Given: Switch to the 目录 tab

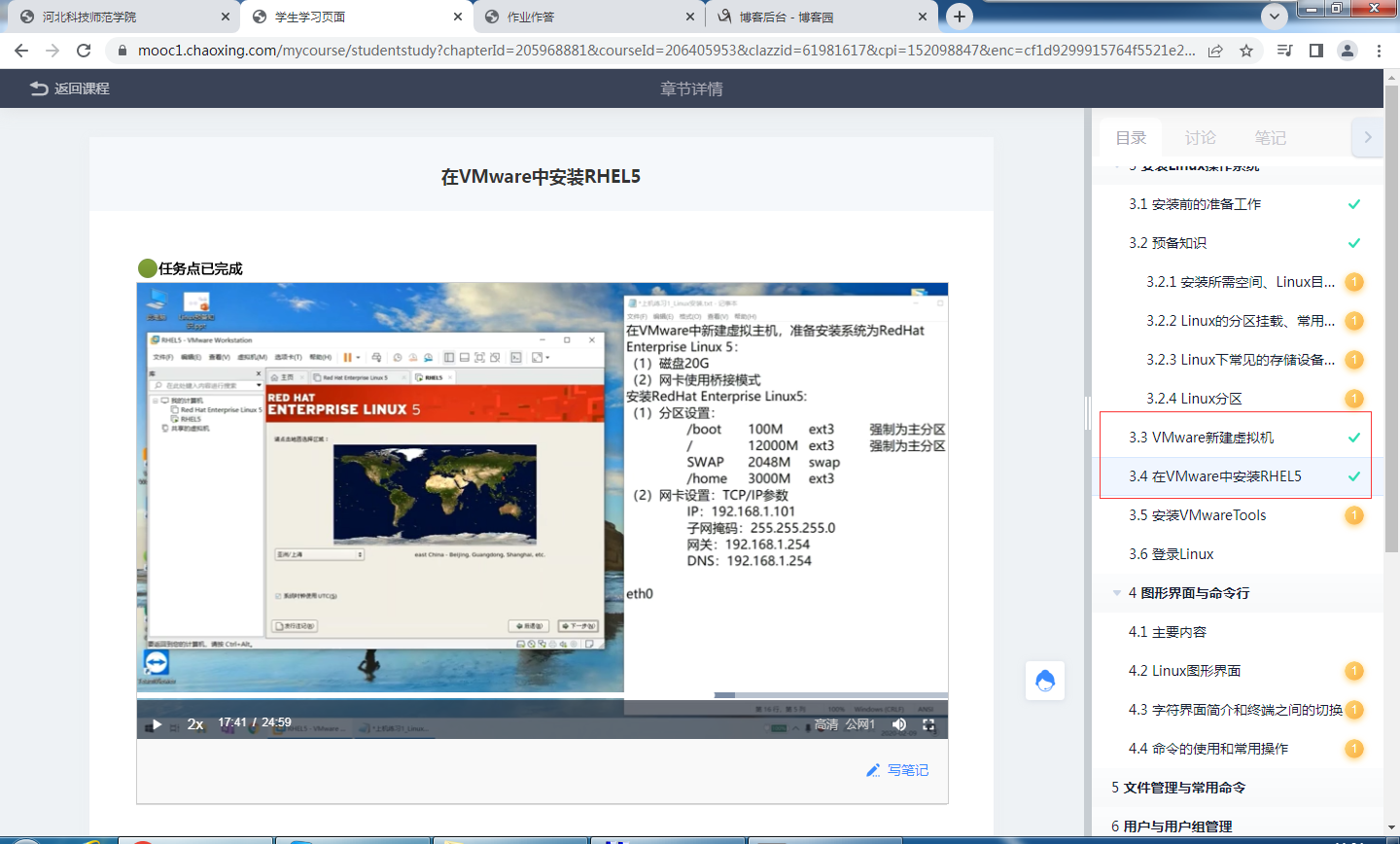Looking at the screenshot, I should pos(1131,138).
